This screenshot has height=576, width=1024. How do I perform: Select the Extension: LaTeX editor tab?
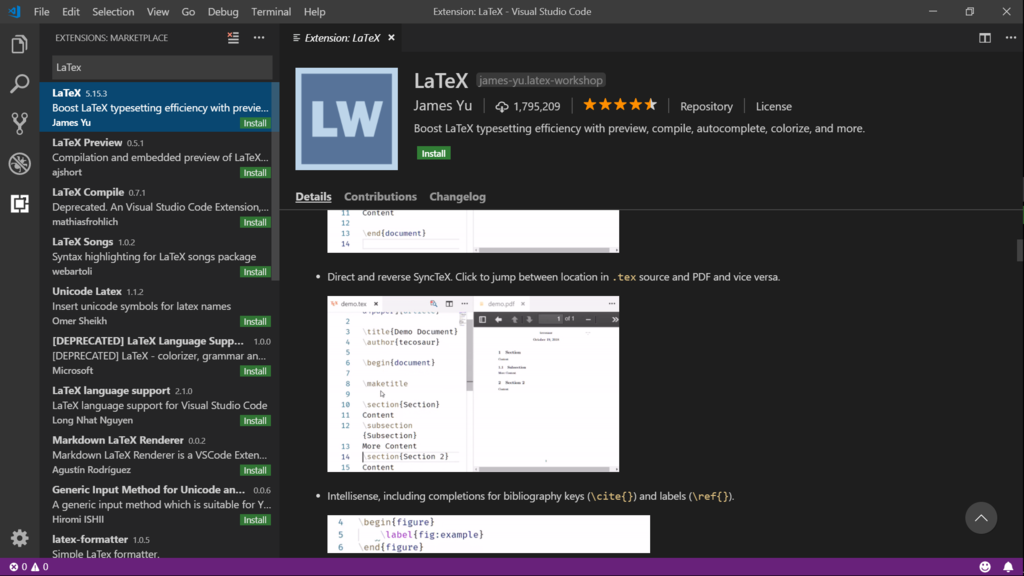(x=342, y=38)
